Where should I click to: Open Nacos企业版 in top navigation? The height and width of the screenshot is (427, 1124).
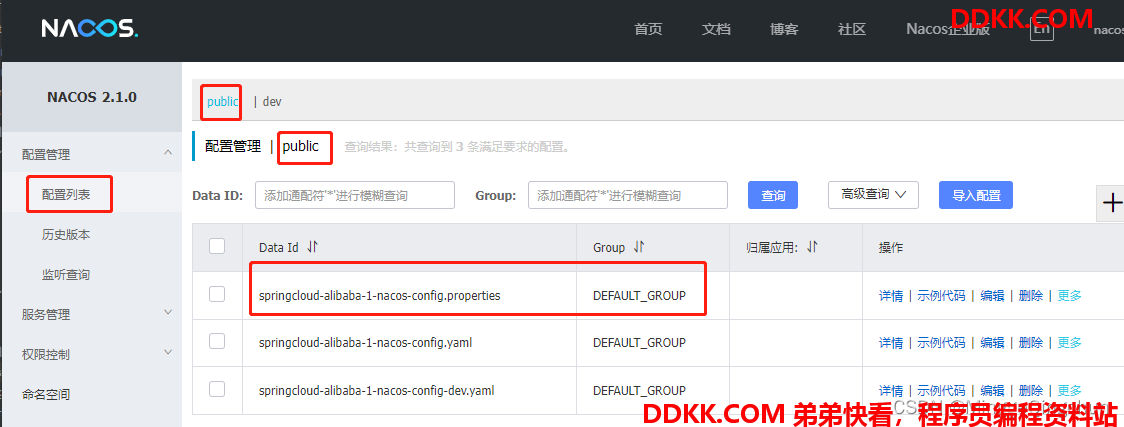pos(948,29)
